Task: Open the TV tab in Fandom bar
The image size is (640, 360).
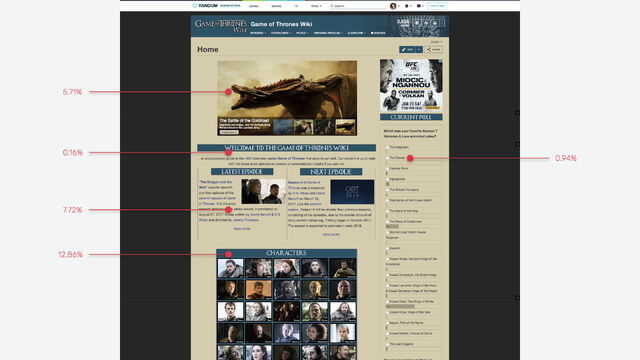Action: pos(296,6)
